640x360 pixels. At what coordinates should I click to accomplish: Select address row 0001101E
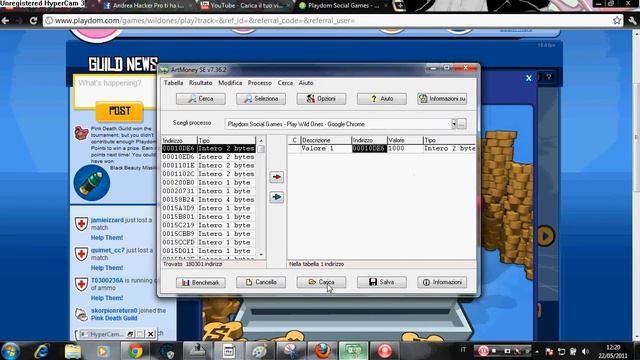(x=209, y=166)
